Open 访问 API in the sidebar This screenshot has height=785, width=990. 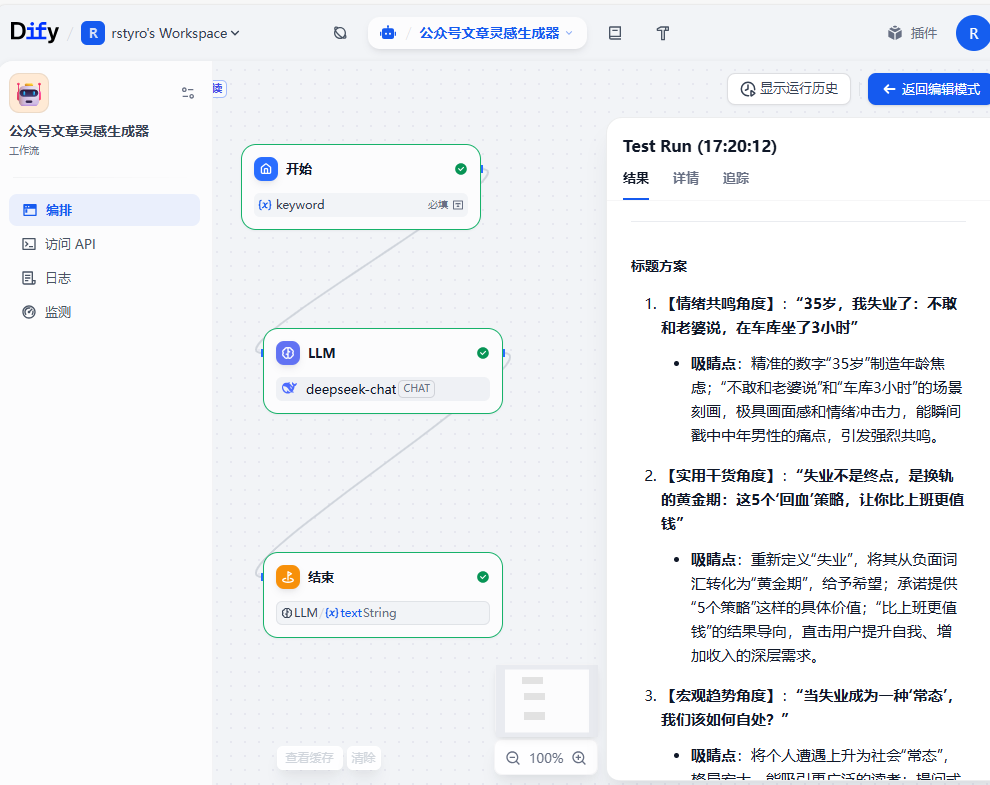pos(70,244)
